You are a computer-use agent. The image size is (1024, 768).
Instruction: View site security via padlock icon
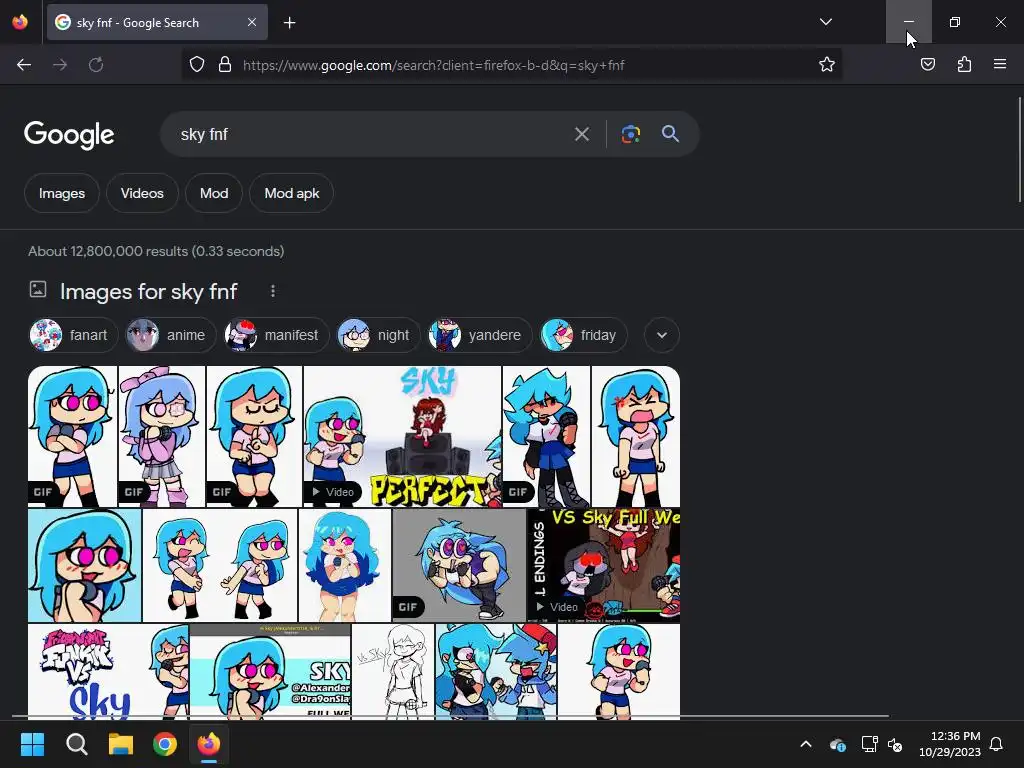225,65
